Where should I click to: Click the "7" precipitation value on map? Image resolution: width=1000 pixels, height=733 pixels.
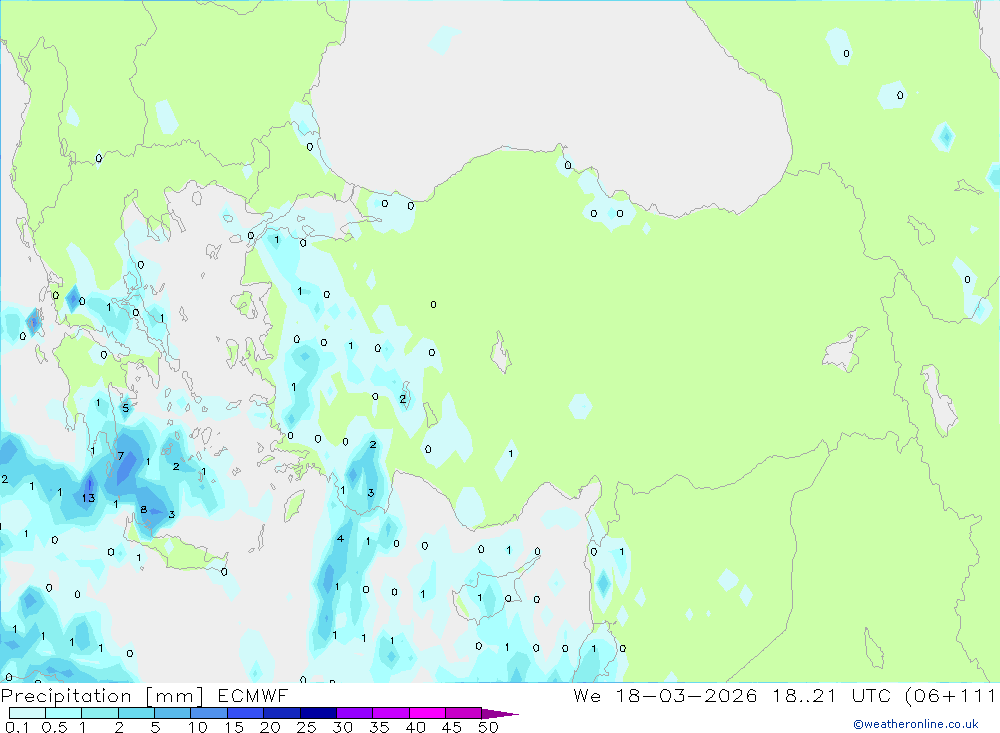tap(121, 456)
